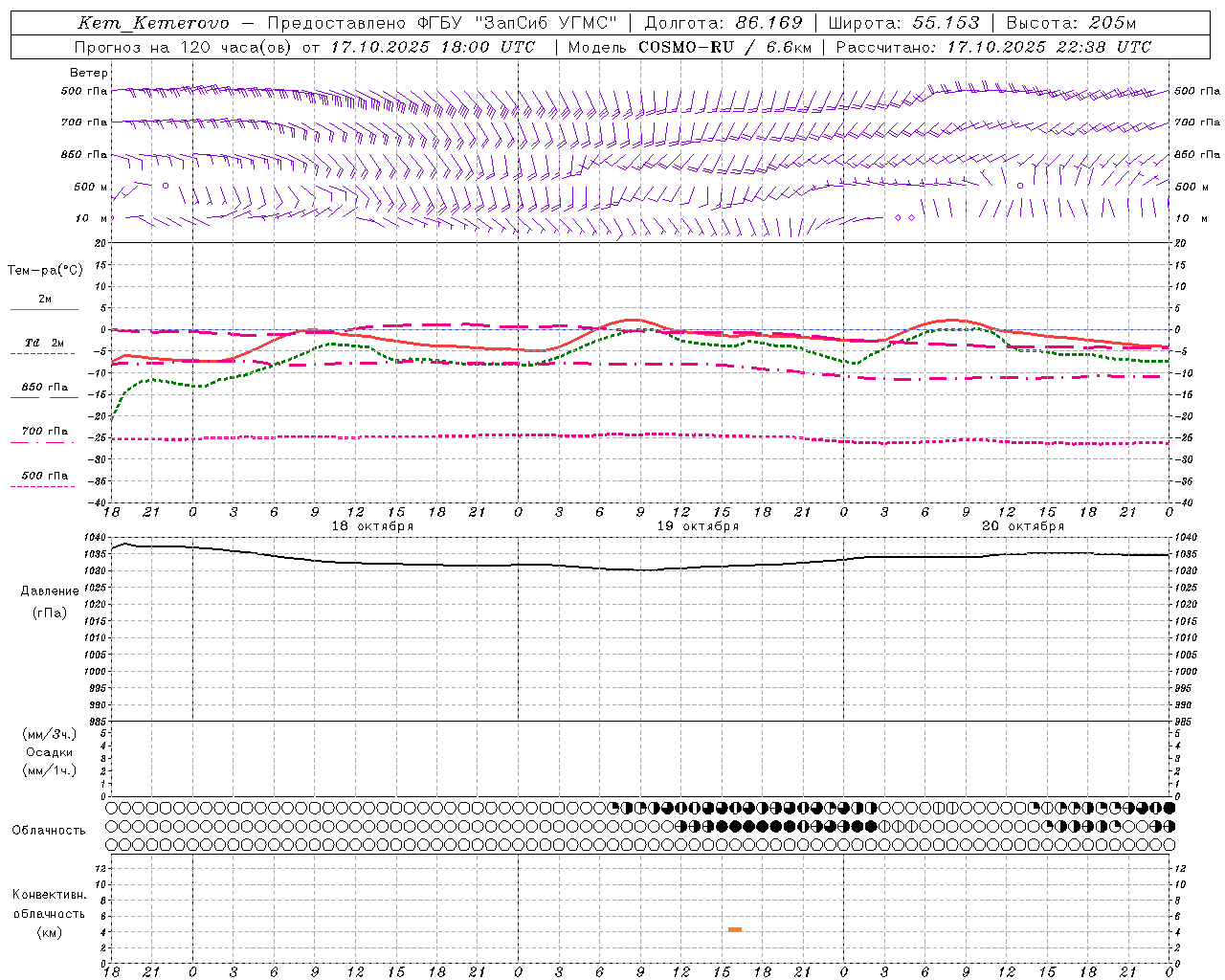Click the Td 2м legend entry
The image size is (1225, 980).
(x=44, y=343)
